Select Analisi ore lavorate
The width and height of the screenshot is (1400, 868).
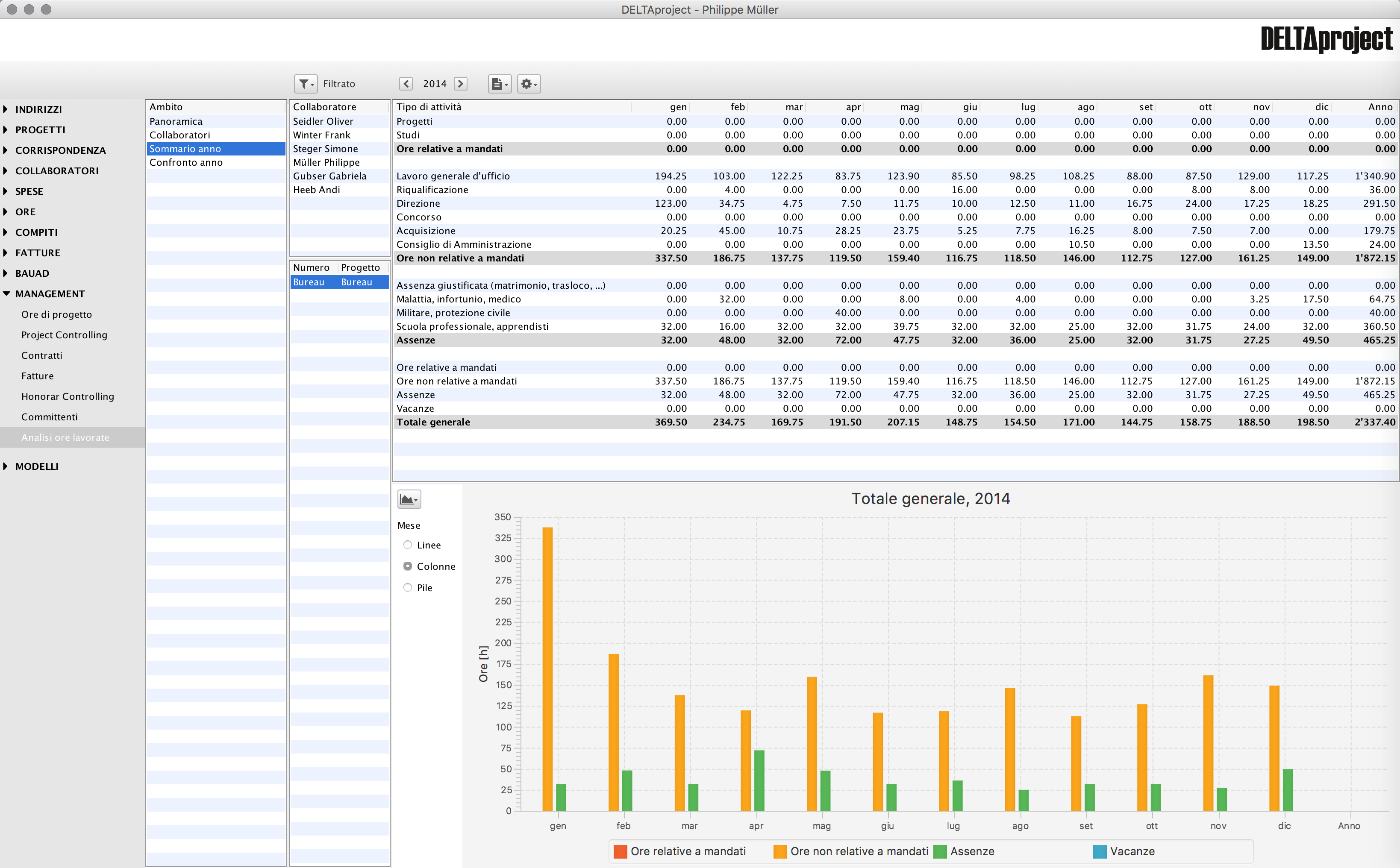72,437
